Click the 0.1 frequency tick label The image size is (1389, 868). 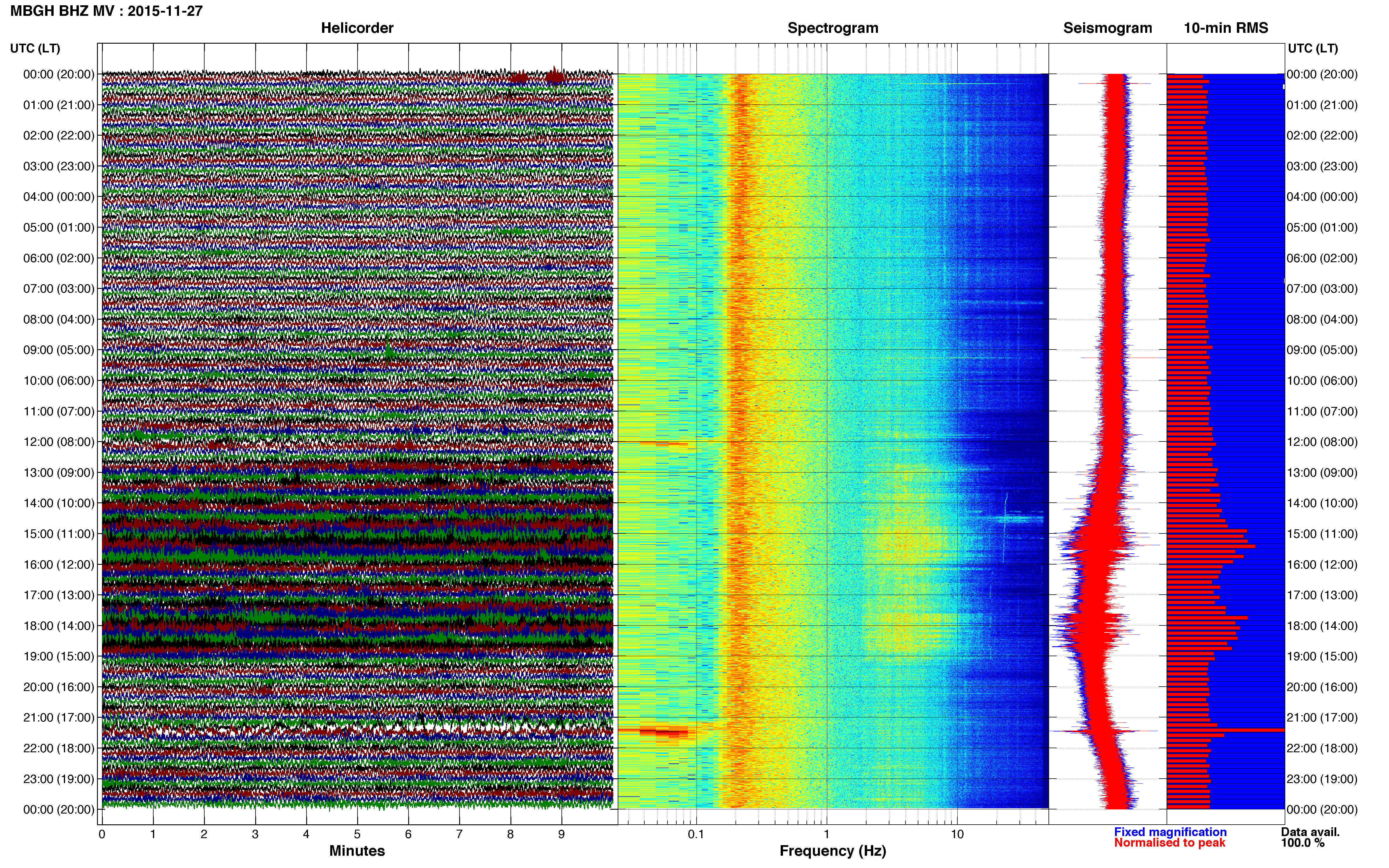pyautogui.click(x=696, y=834)
